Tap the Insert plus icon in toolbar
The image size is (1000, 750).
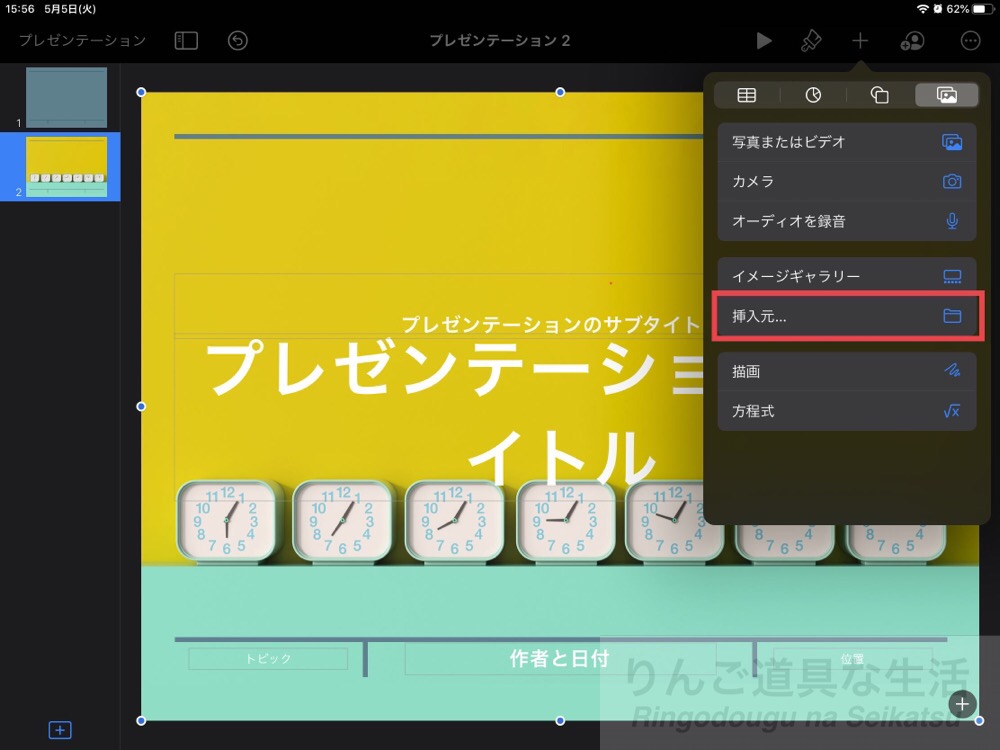860,41
